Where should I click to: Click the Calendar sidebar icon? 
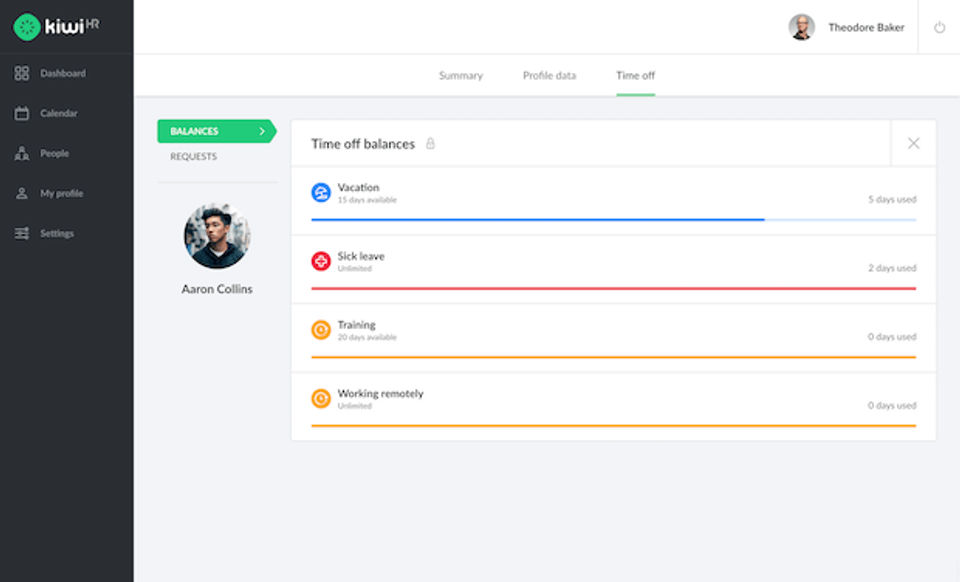click(x=22, y=113)
